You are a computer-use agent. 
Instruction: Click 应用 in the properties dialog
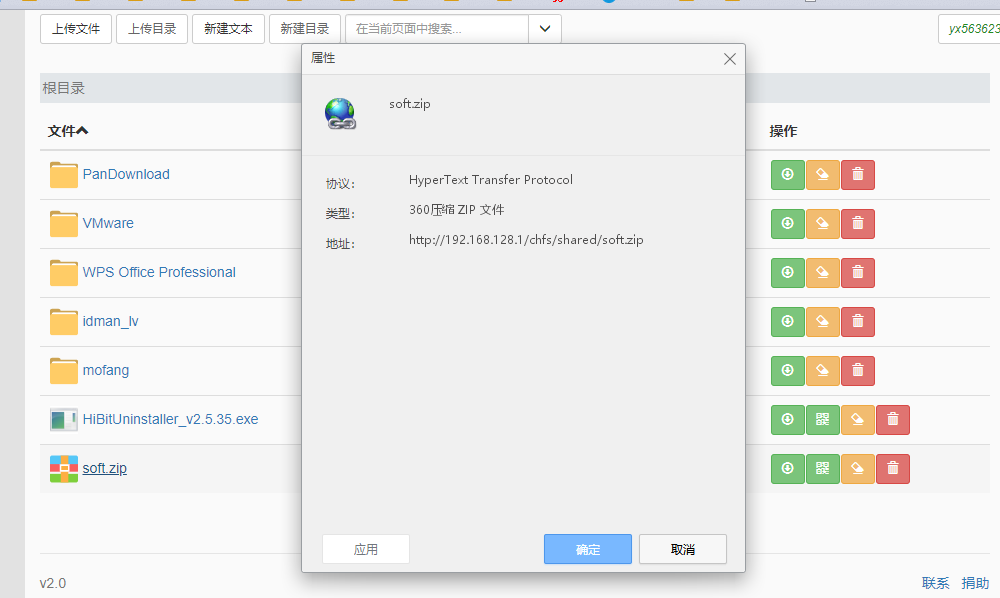(366, 549)
